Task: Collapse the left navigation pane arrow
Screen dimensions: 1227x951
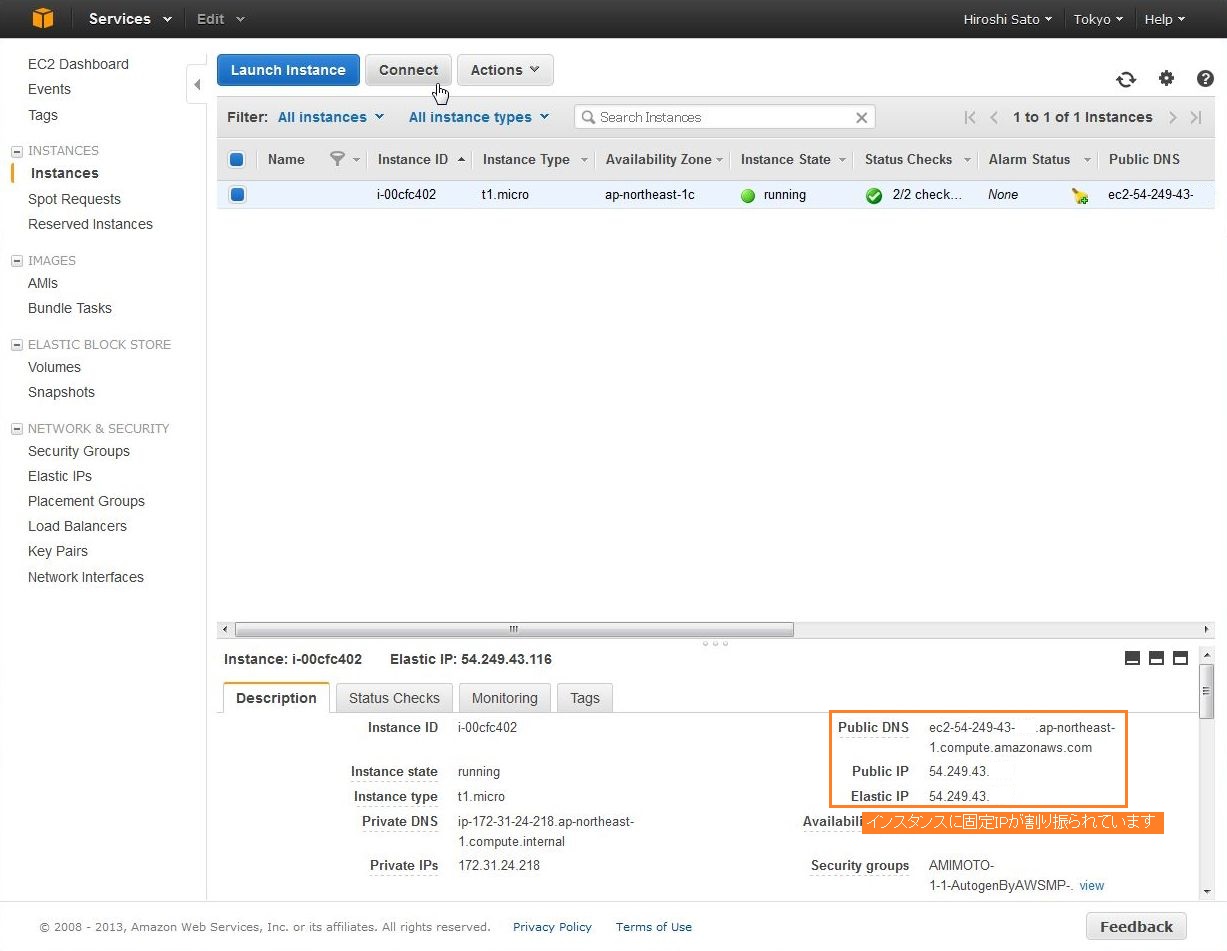Action: click(x=197, y=85)
